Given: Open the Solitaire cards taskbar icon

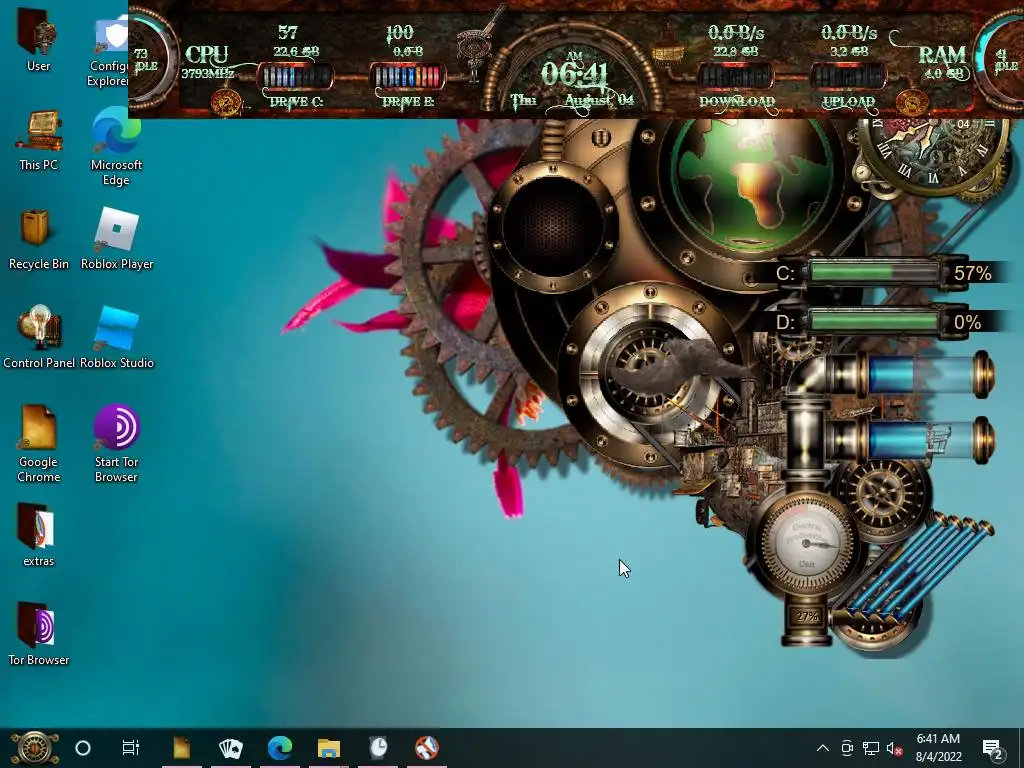Looking at the screenshot, I should (231, 748).
